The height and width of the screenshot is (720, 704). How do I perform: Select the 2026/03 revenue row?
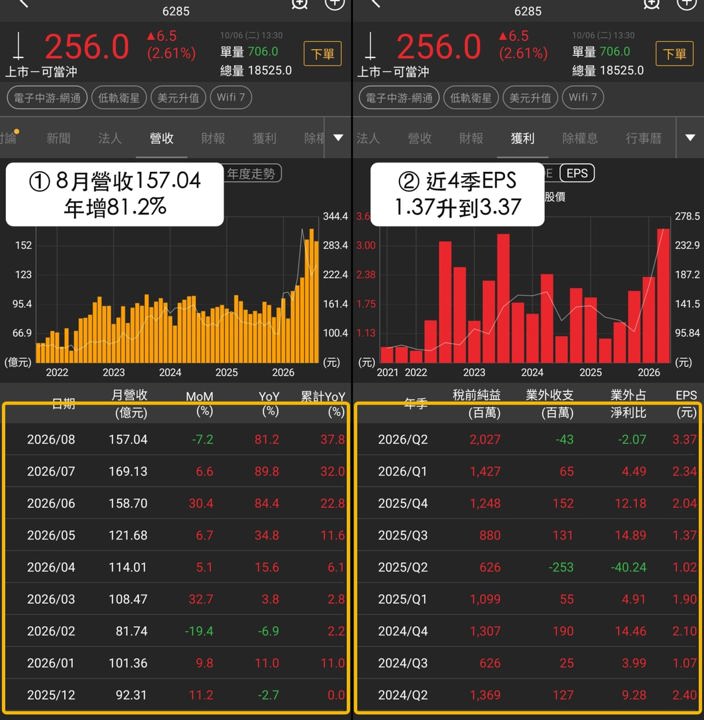176,599
